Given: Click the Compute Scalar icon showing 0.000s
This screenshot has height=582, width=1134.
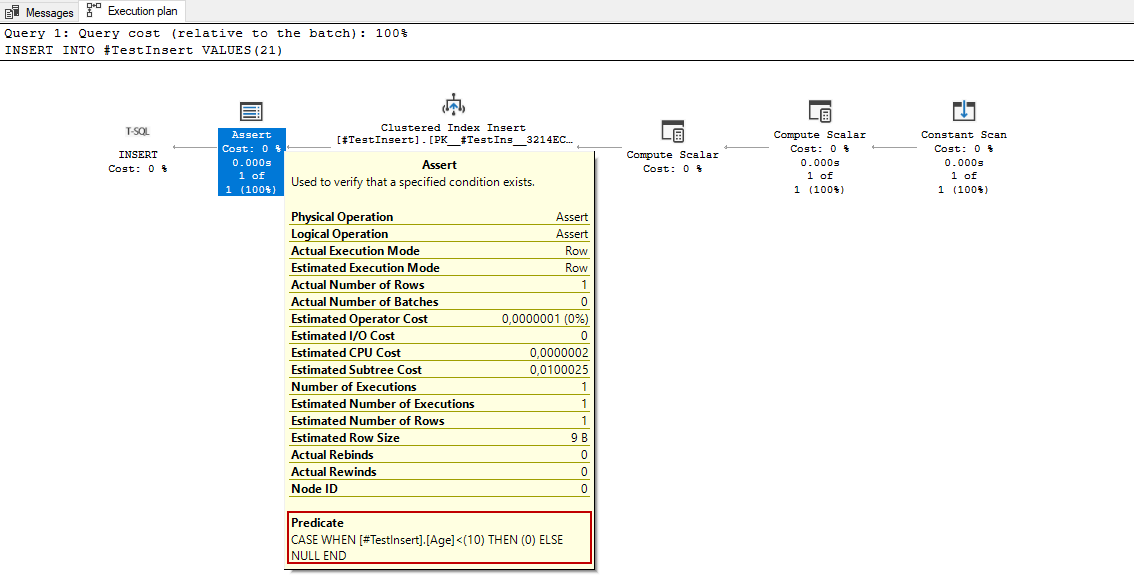Looking at the screenshot, I should click(x=819, y=111).
